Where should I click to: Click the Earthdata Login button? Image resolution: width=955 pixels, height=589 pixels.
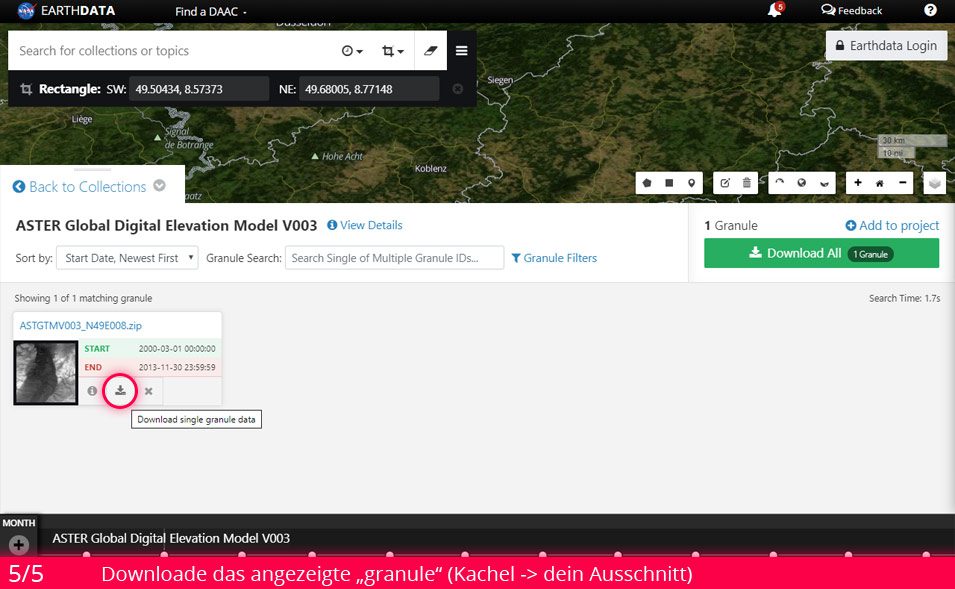[886, 46]
